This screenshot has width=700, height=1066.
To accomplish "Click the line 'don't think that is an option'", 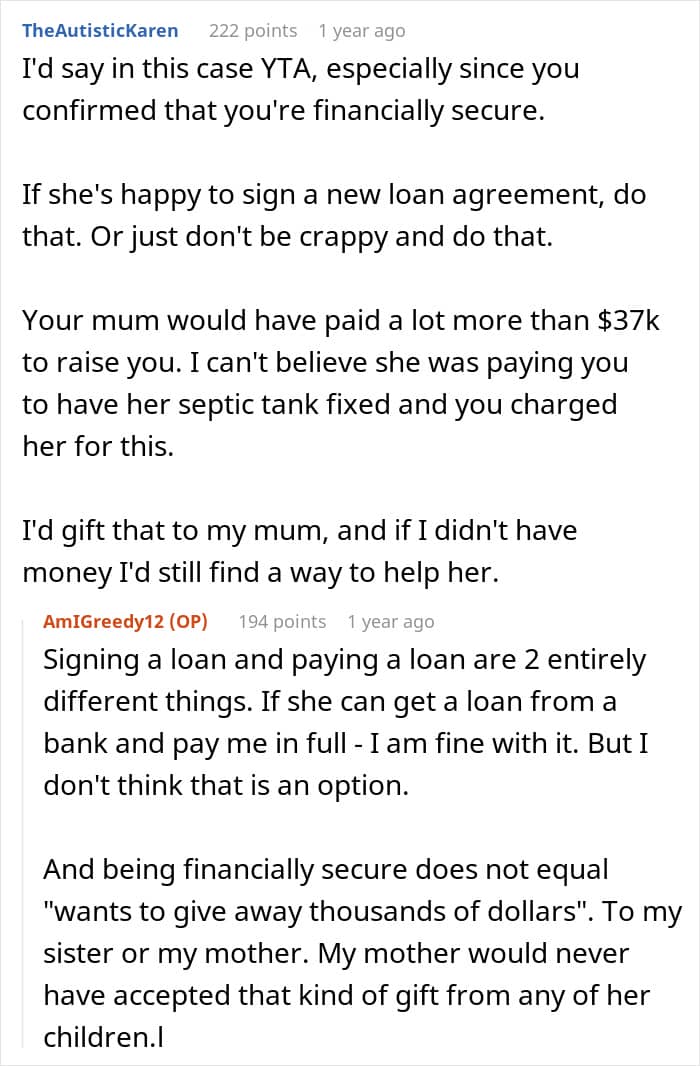I will point(226,786).
